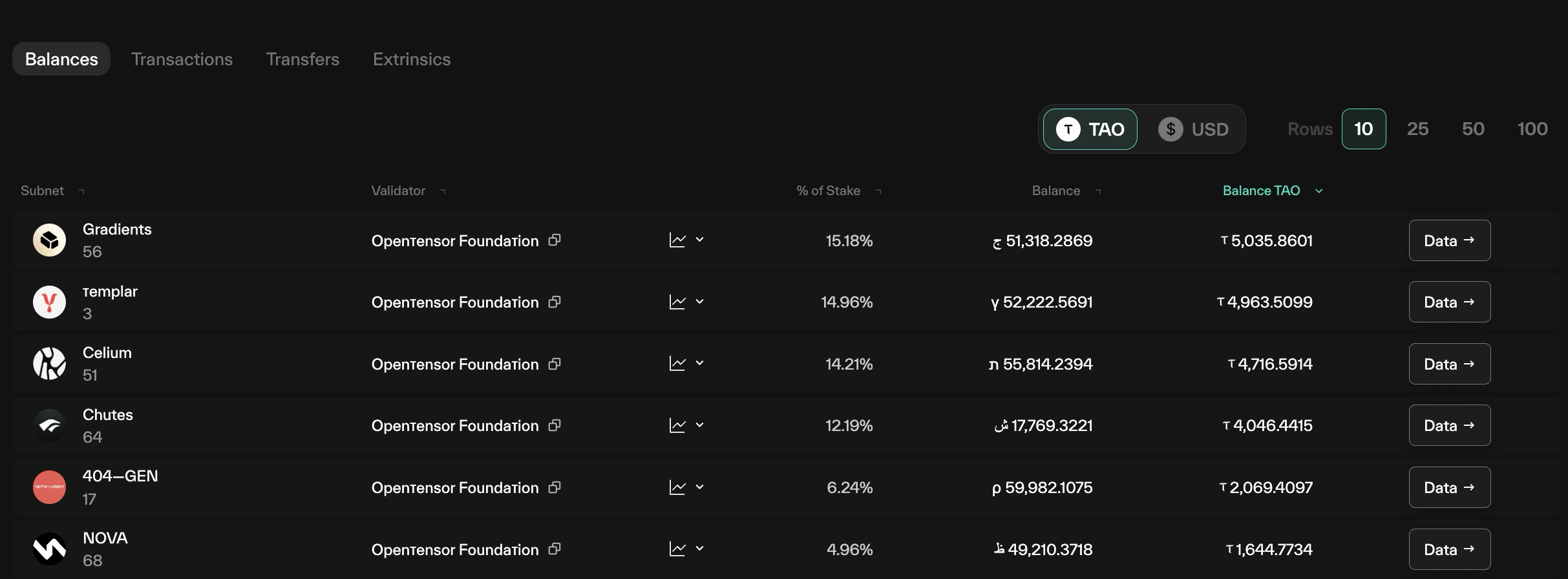
Task: Switch currency display to USD
Action: [x=1193, y=129]
